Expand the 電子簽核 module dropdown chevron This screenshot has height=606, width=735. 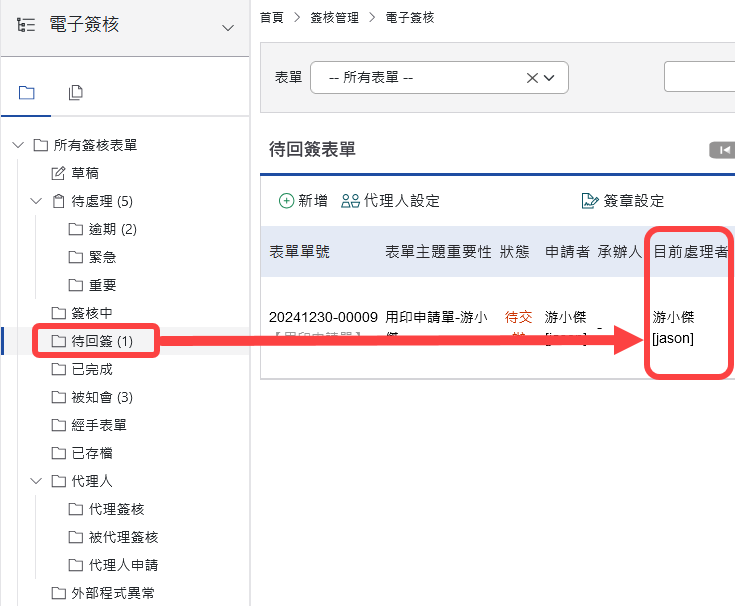tap(228, 28)
